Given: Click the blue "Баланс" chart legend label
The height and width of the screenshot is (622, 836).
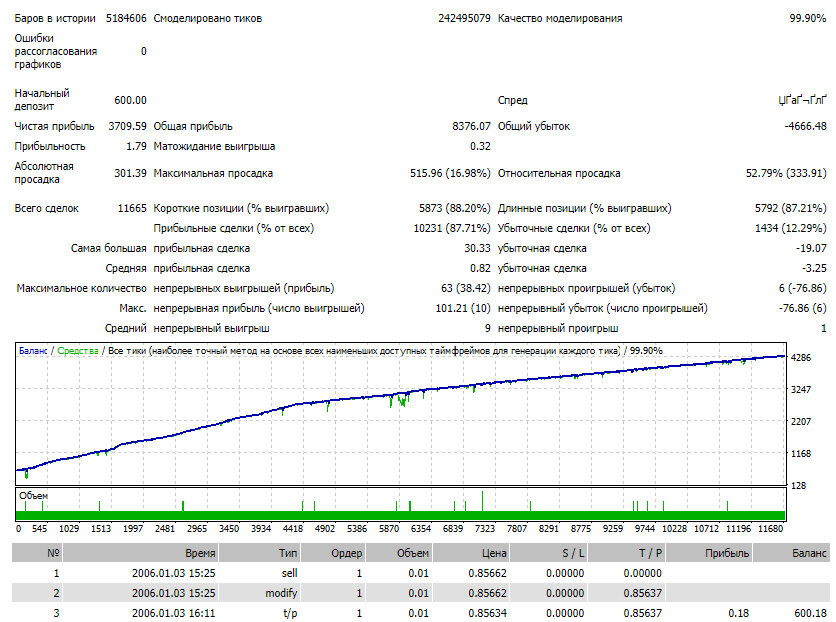Looking at the screenshot, I should [x=33, y=351].
